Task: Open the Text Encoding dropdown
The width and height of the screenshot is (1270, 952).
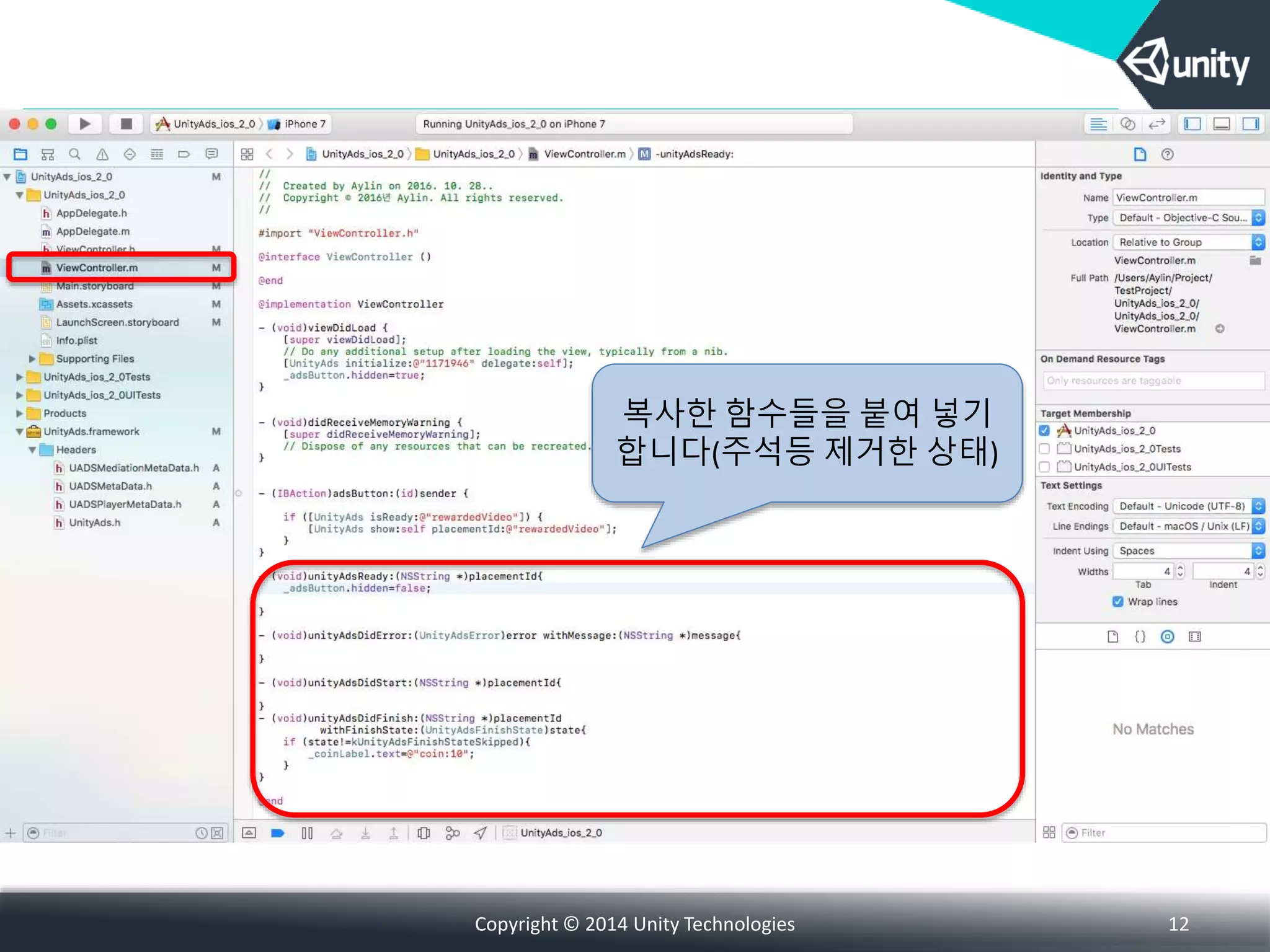Action: click(x=1188, y=506)
